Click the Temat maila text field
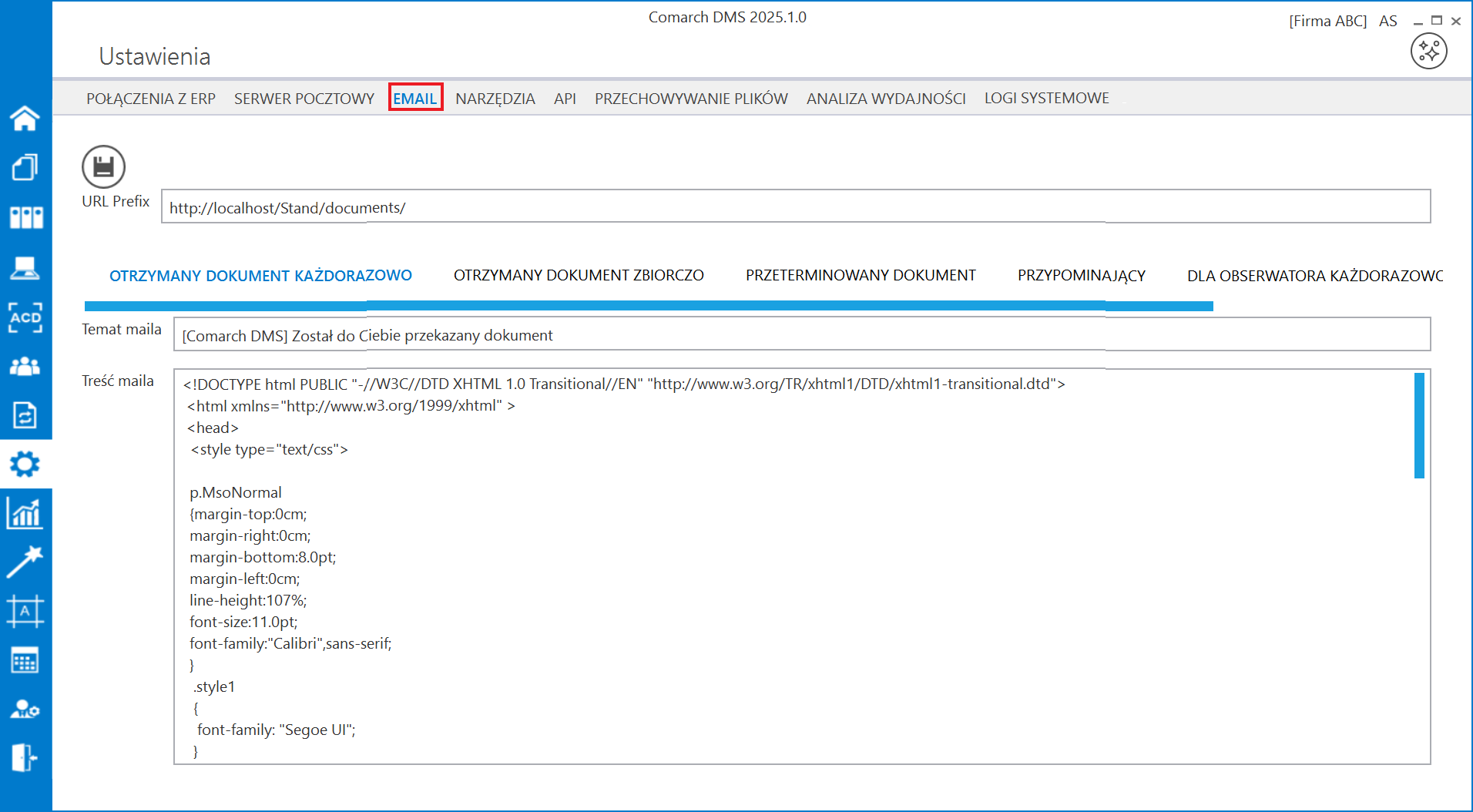Image resolution: width=1473 pixels, height=812 pixels. (x=802, y=334)
